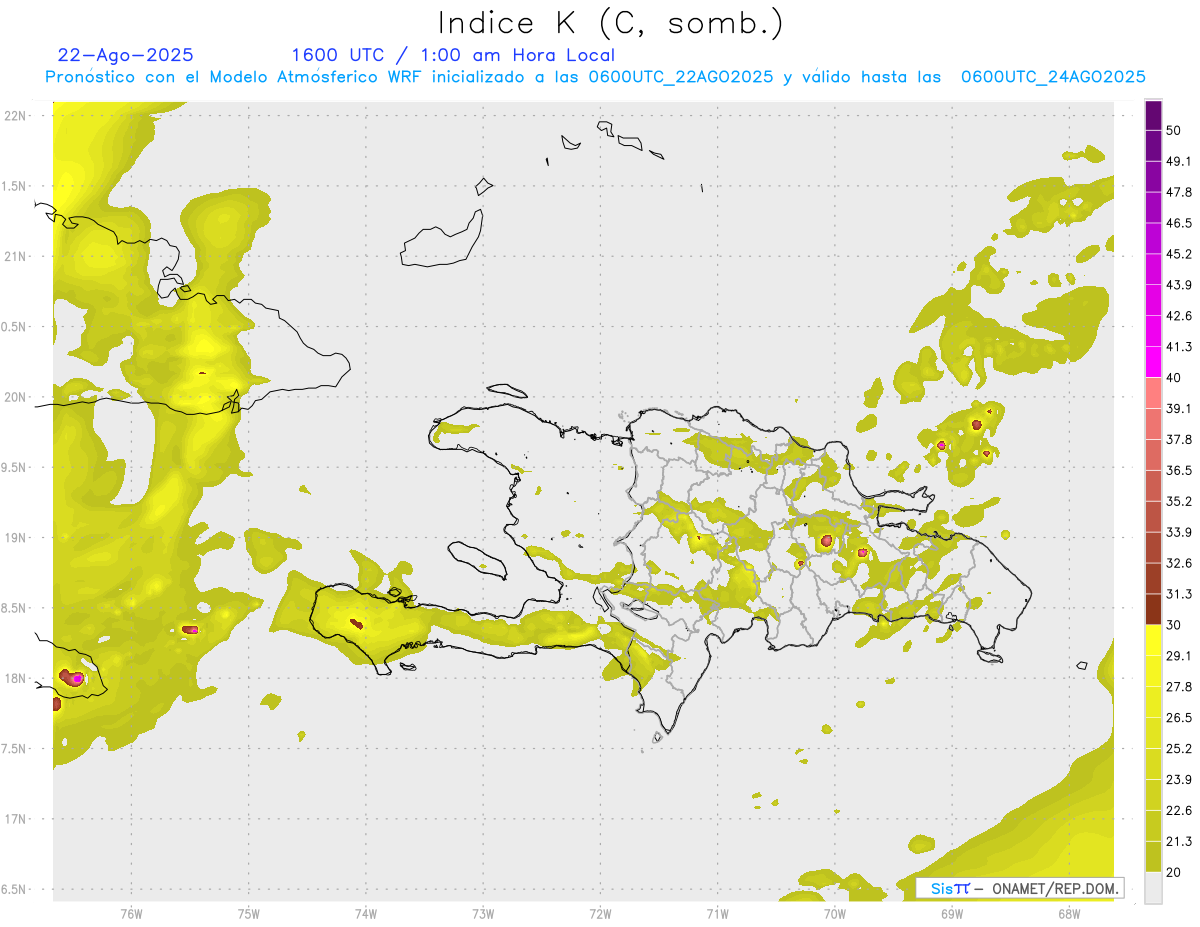Click the date label "22-Ago-2025"
The width and height of the screenshot is (1200, 927).
pyautogui.click(x=126, y=55)
